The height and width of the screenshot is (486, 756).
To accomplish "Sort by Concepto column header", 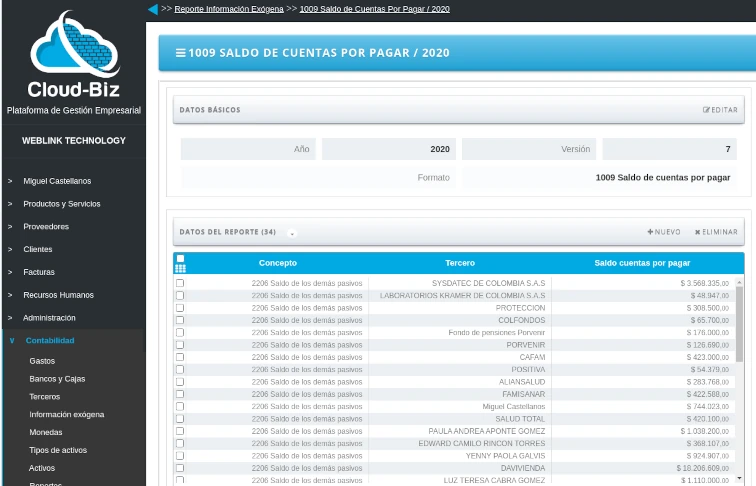I will (x=278, y=263).
